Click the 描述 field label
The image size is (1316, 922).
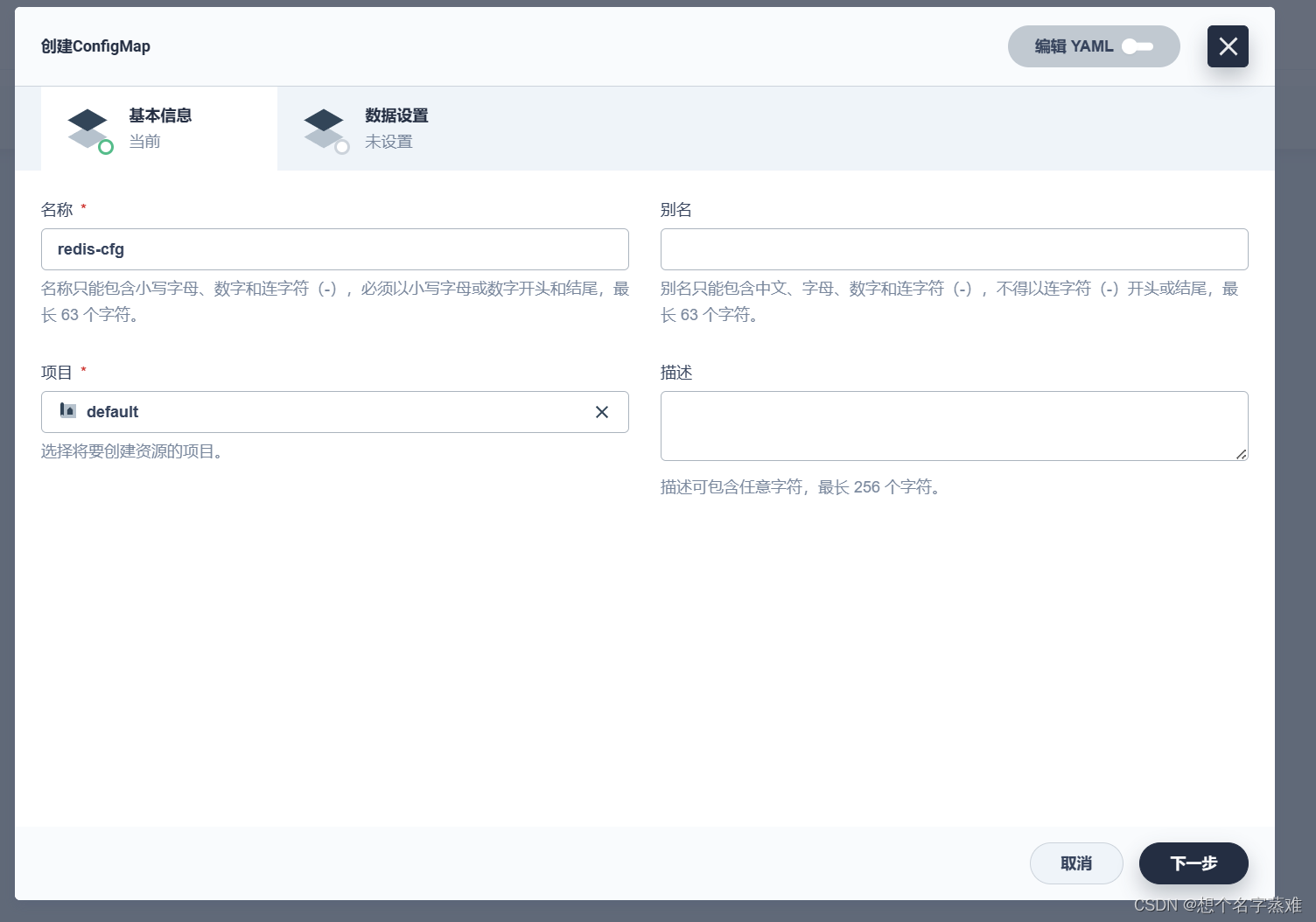[676, 373]
